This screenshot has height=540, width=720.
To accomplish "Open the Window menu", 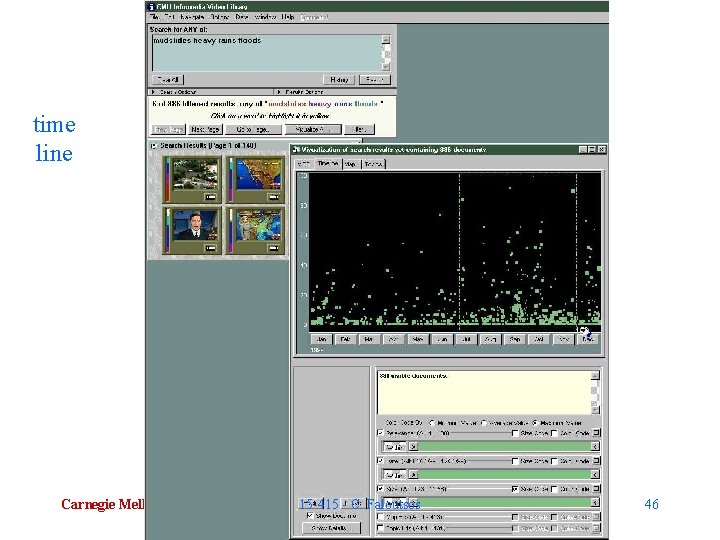I will pyautogui.click(x=265, y=17).
